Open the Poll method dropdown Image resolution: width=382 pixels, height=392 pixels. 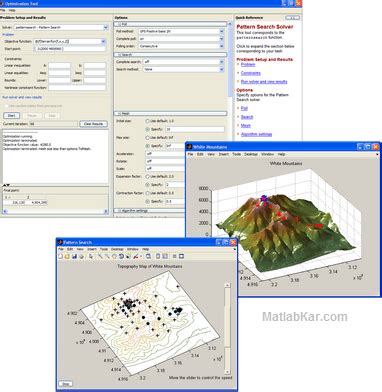221,31
